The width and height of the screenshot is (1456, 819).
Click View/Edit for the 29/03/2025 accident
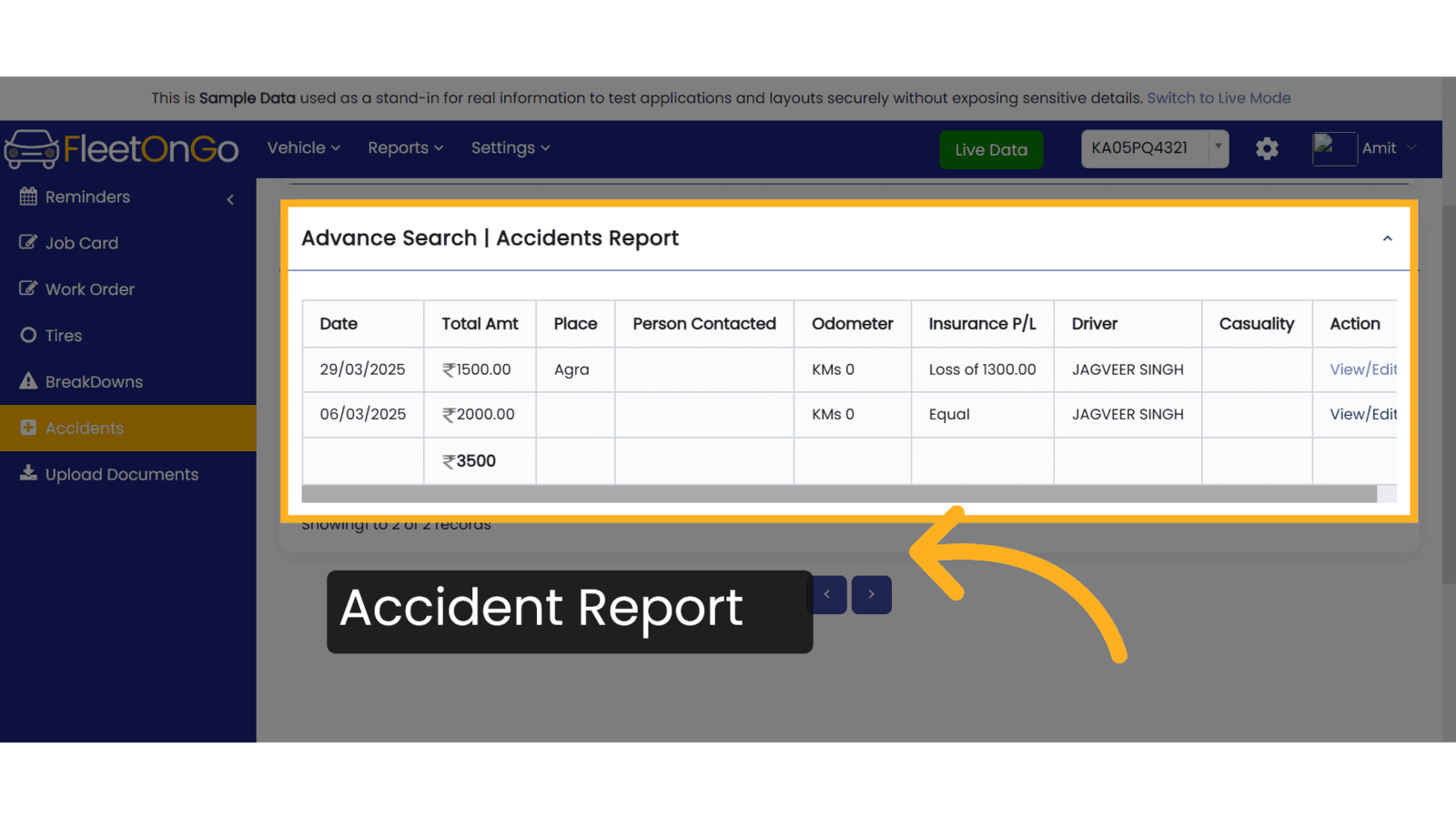[1362, 369]
